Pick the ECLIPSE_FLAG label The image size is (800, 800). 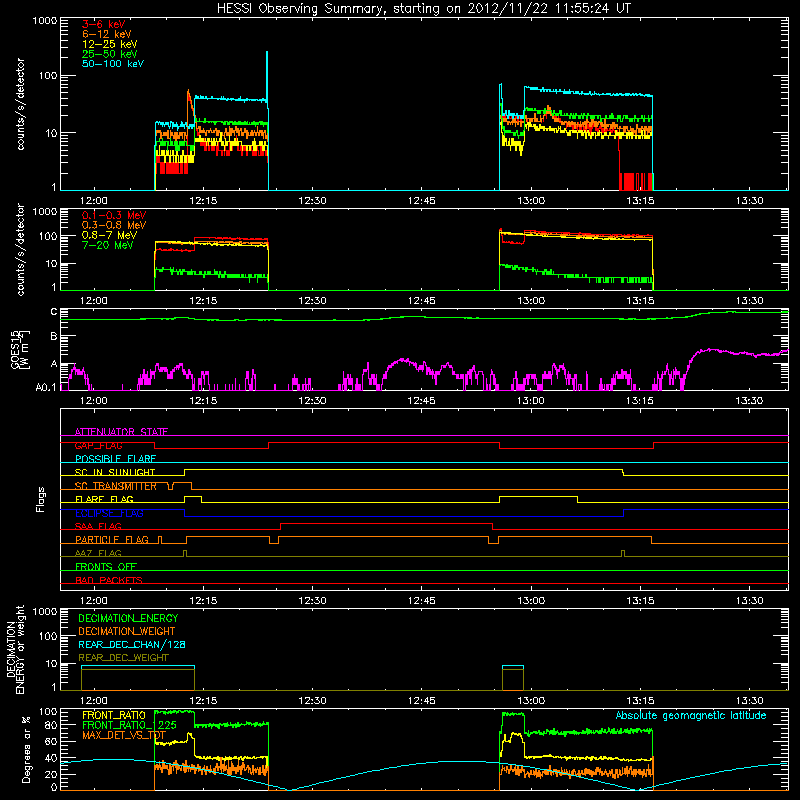109,513
